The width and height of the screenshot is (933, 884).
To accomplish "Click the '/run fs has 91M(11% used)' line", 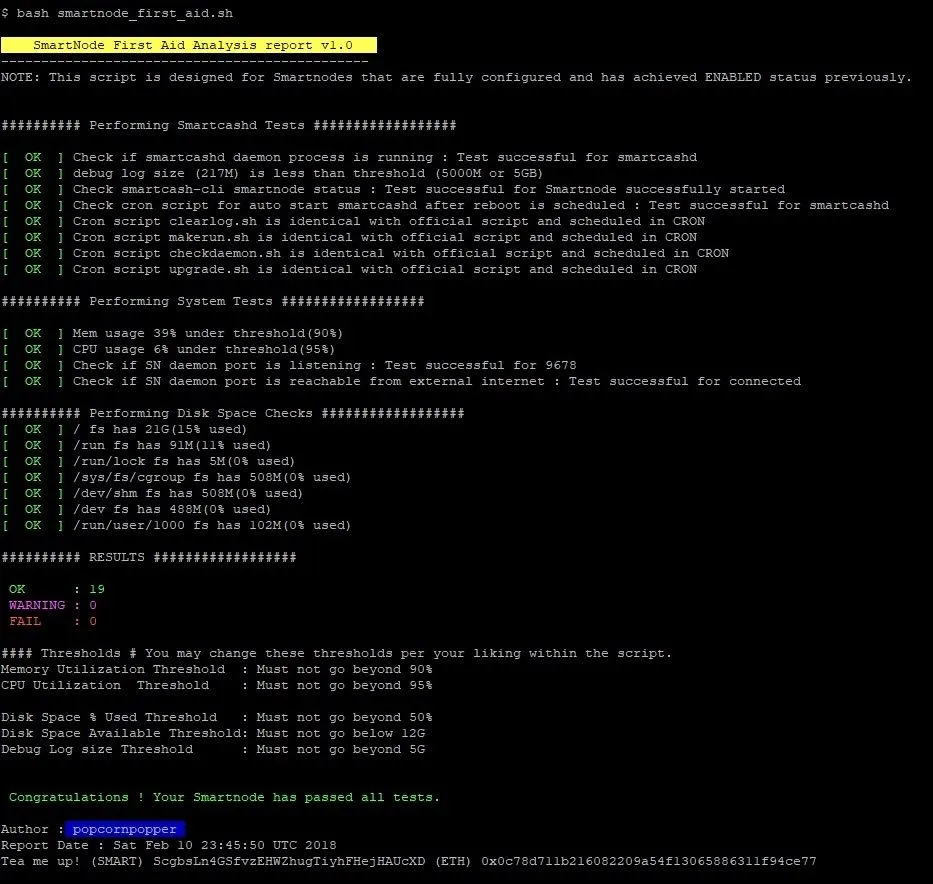I will point(136,446).
